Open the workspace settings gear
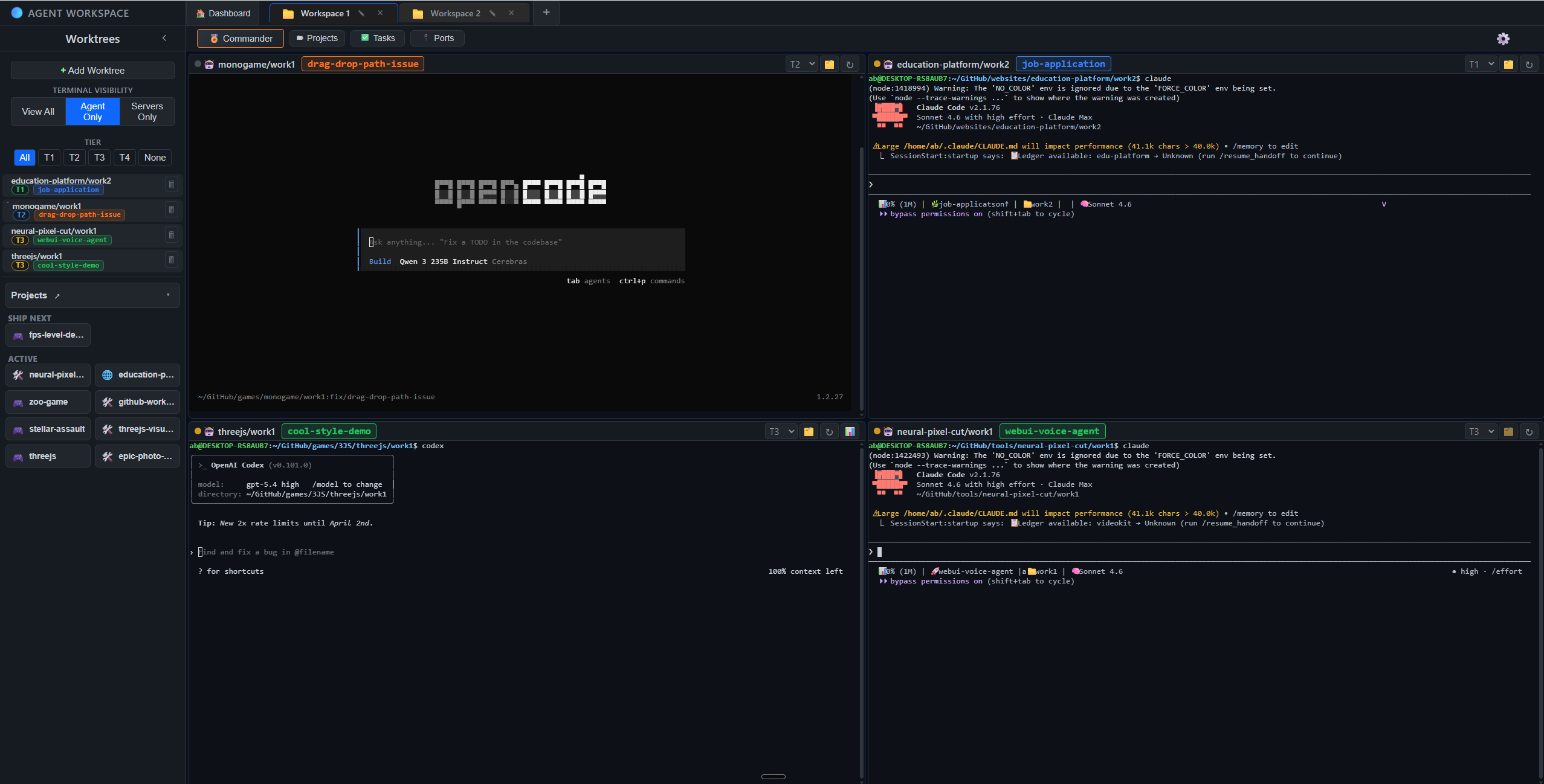 click(1504, 38)
